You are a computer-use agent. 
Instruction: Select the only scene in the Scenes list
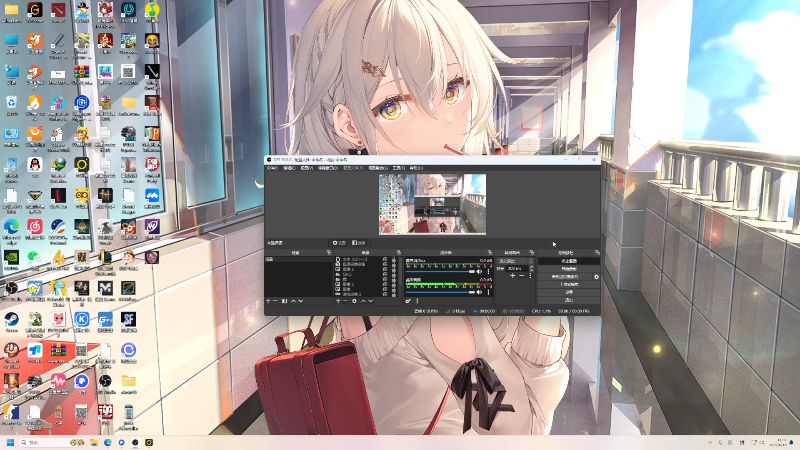tap(298, 259)
